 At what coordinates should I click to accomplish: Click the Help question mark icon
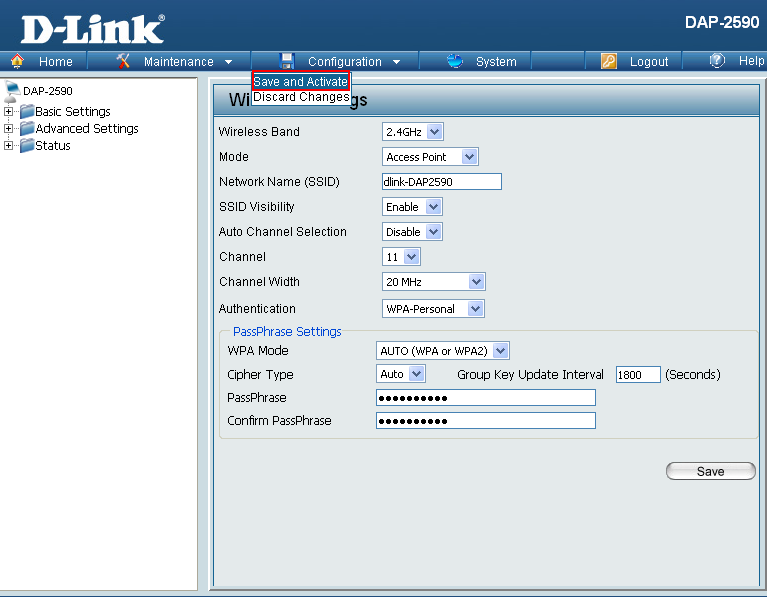click(x=717, y=61)
